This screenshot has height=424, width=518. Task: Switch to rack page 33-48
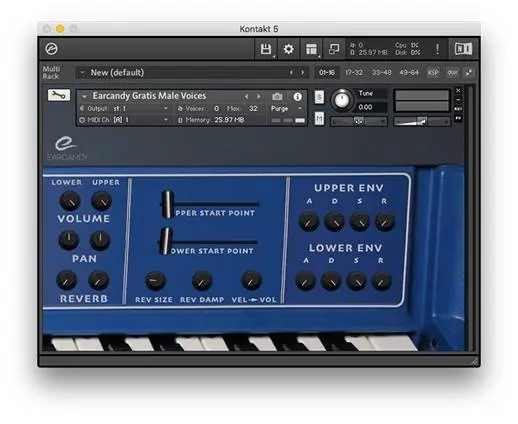(x=381, y=72)
